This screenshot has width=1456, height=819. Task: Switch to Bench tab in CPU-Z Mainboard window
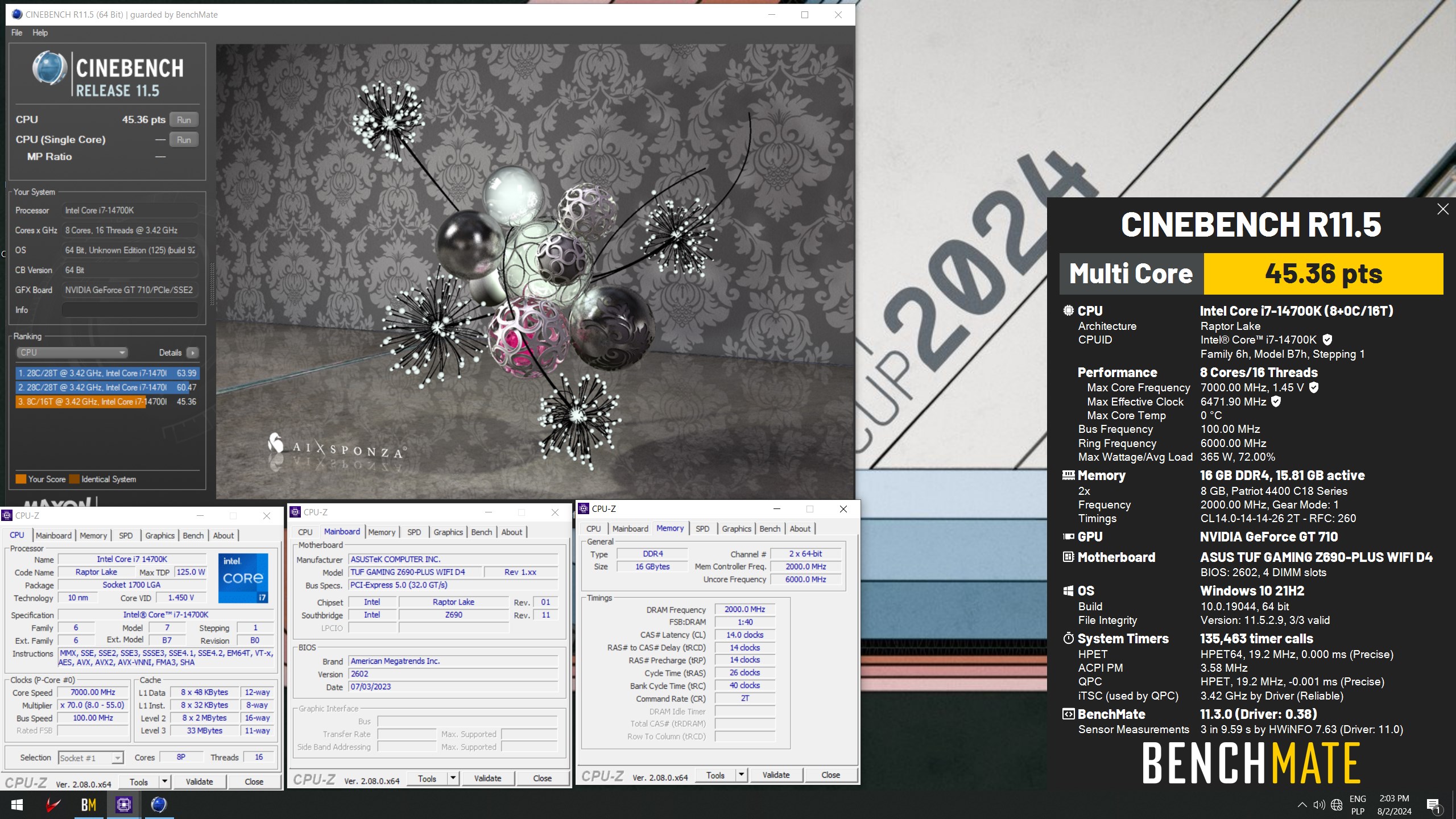pyautogui.click(x=482, y=532)
